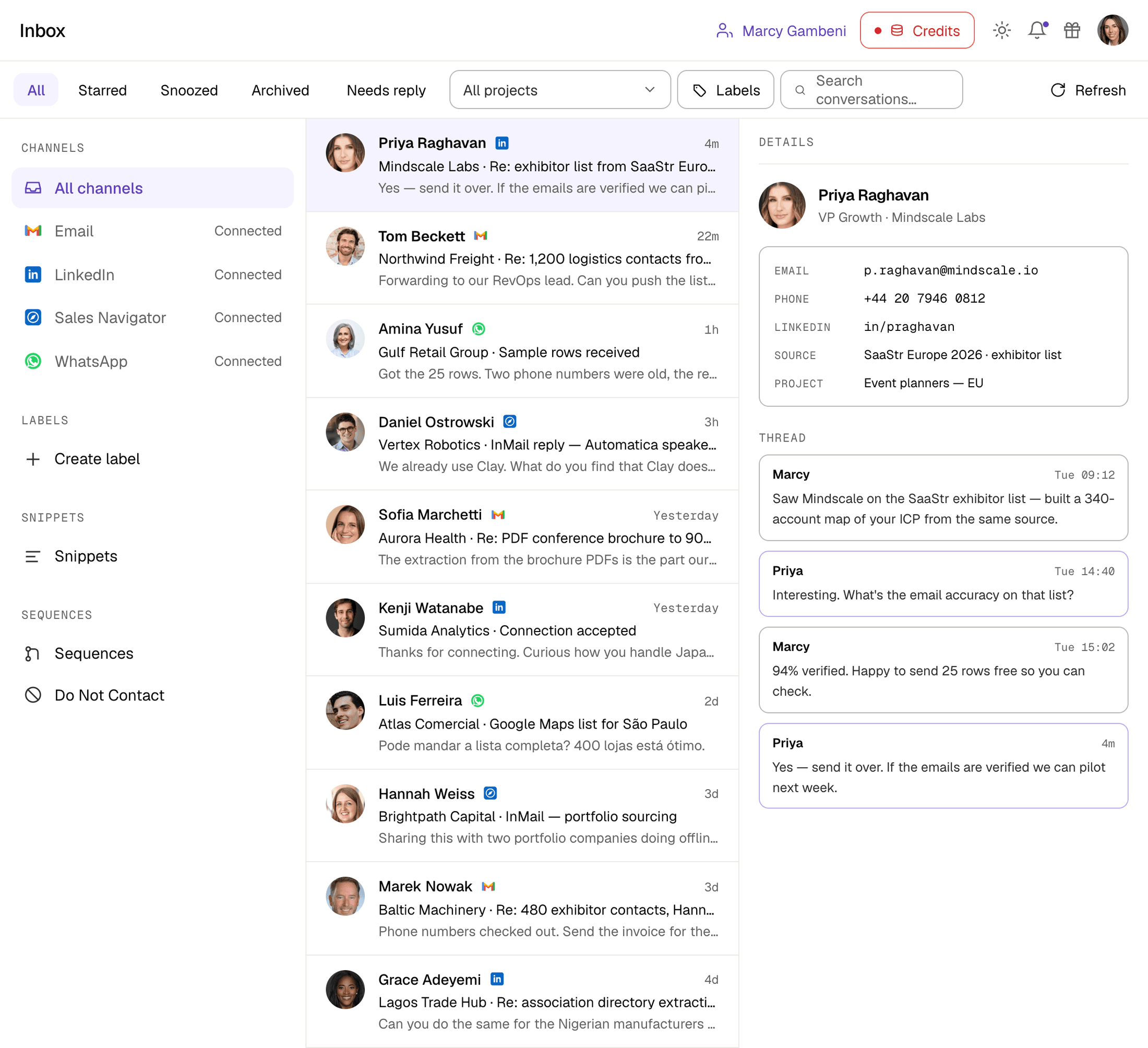Open the Labels filter
This screenshot has height=1048, width=1148.
(725, 90)
